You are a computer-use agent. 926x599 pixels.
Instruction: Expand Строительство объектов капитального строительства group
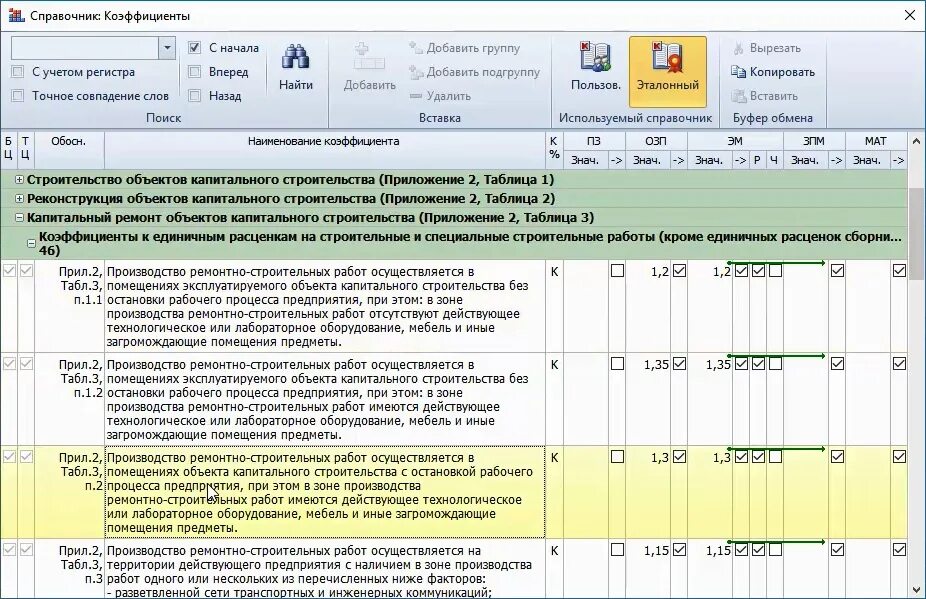(x=19, y=180)
